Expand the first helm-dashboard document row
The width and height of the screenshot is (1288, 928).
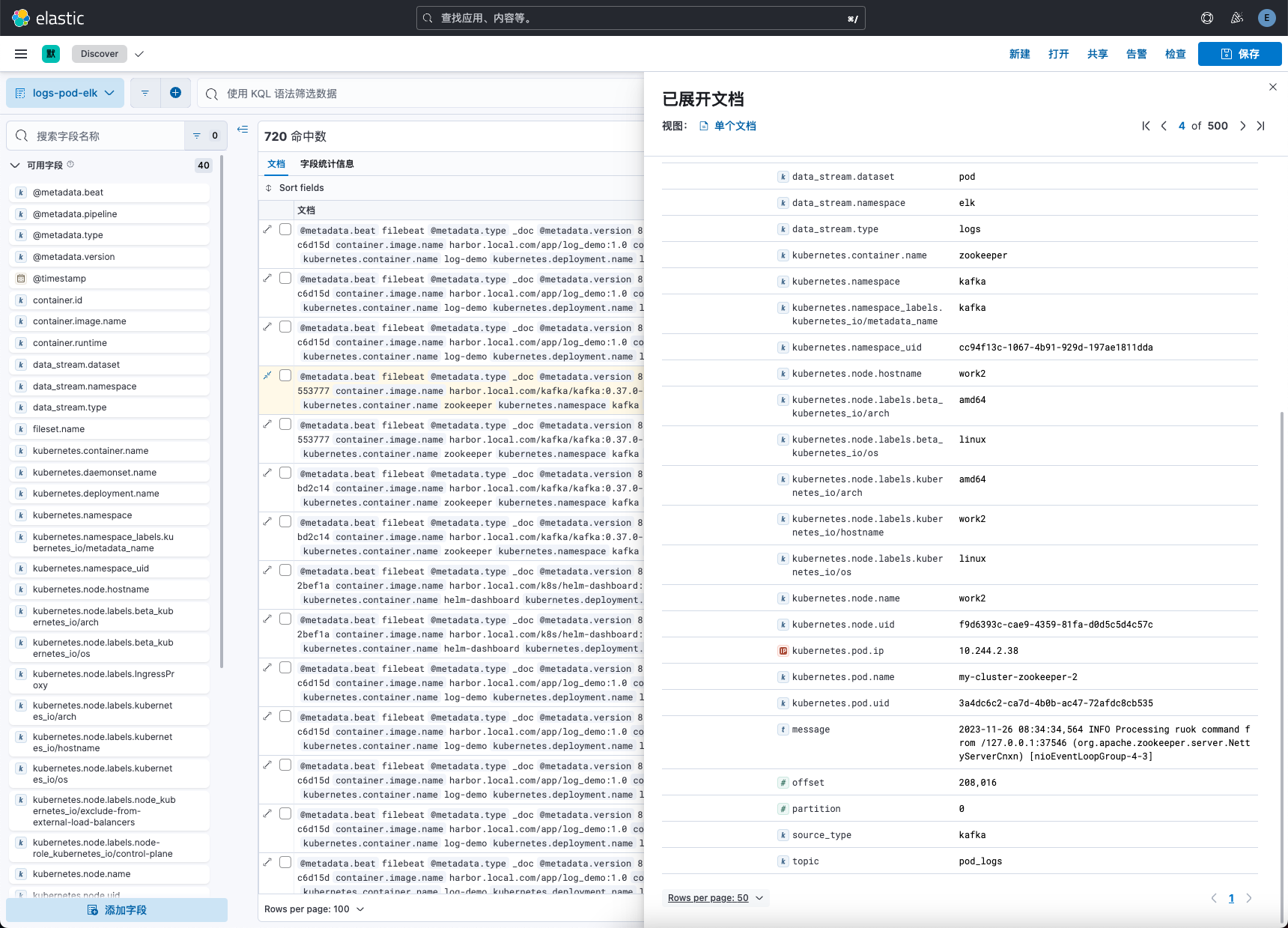(x=267, y=570)
